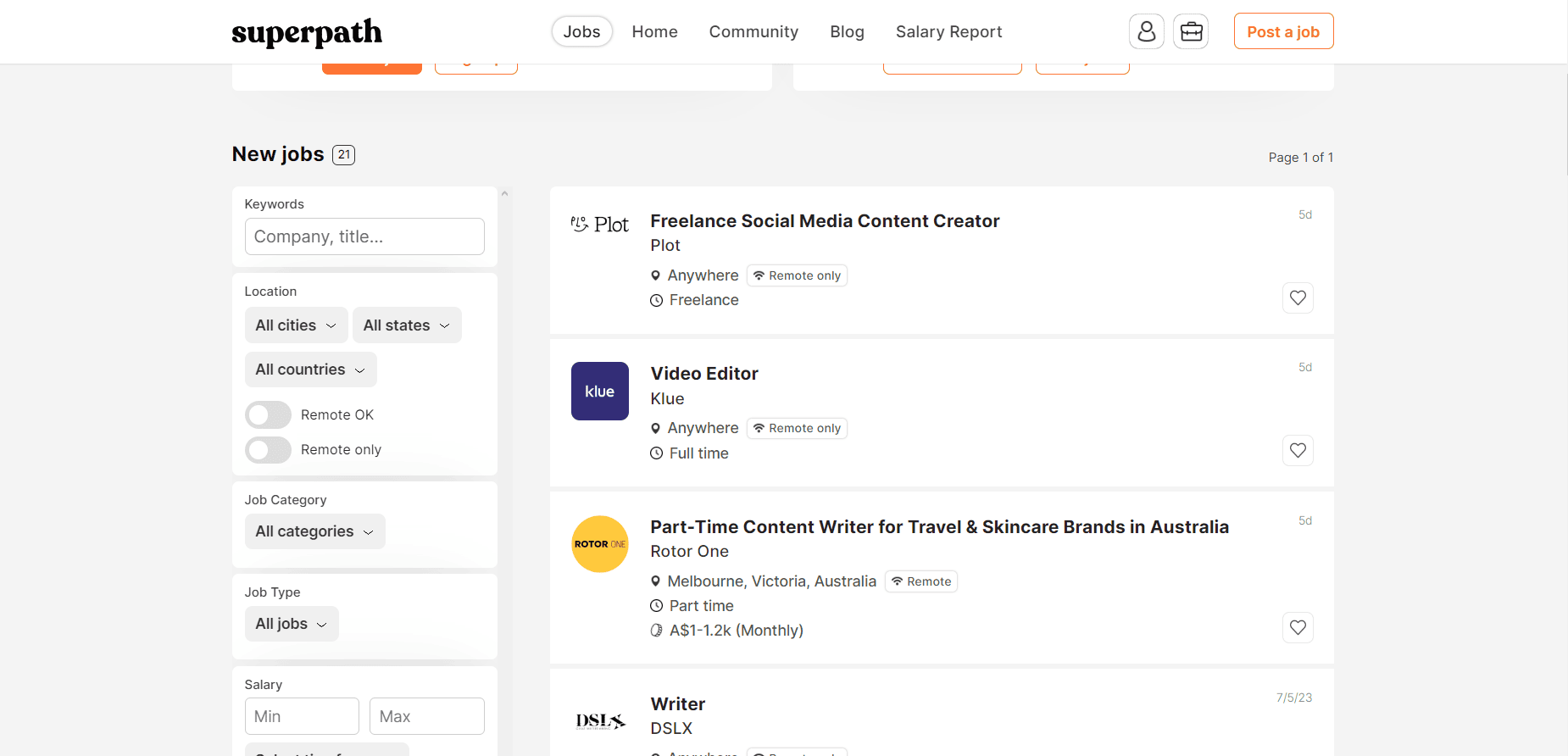
Task: Click the Plot company logo
Action: coord(600,225)
